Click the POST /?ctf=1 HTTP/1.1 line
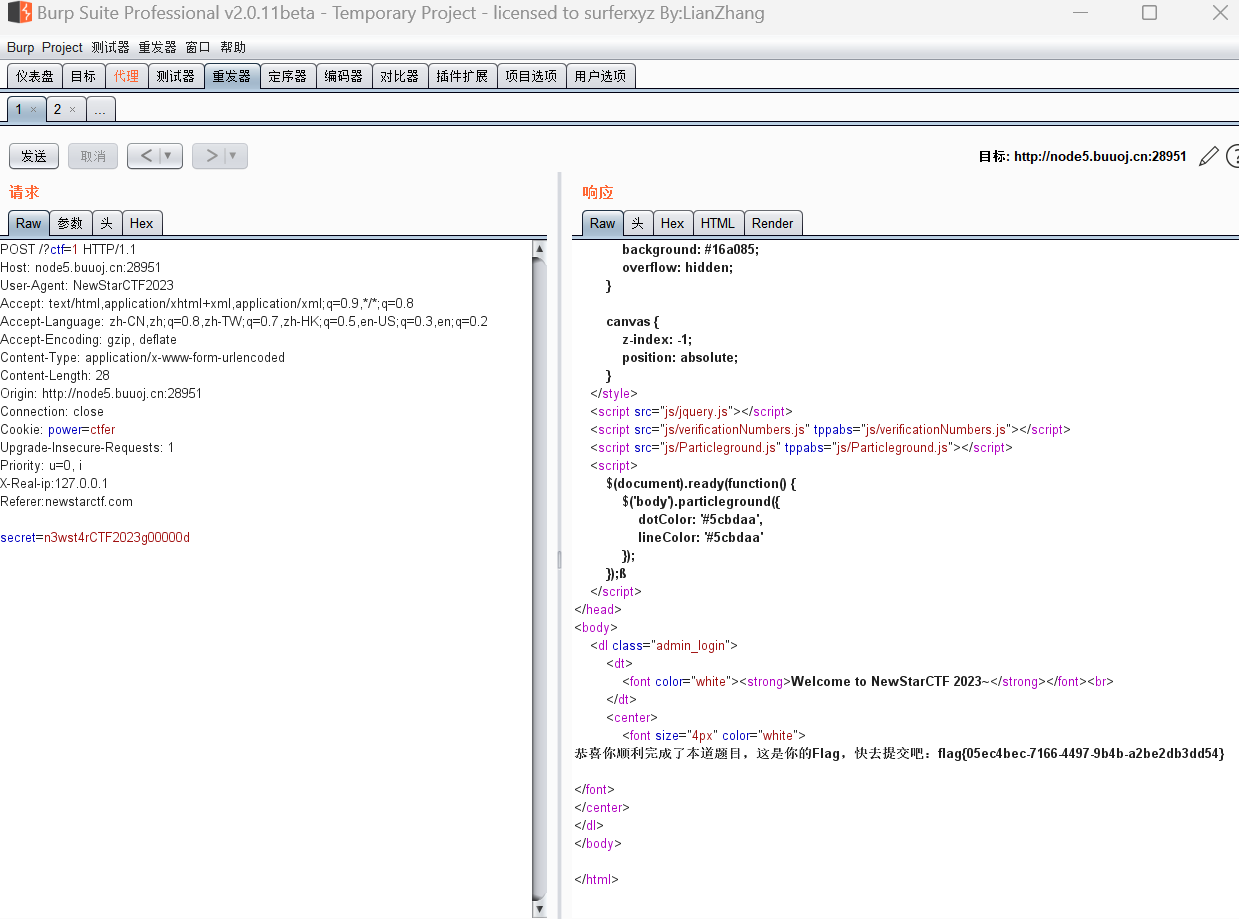Viewport: 1239px width, 919px height. [x=68, y=249]
